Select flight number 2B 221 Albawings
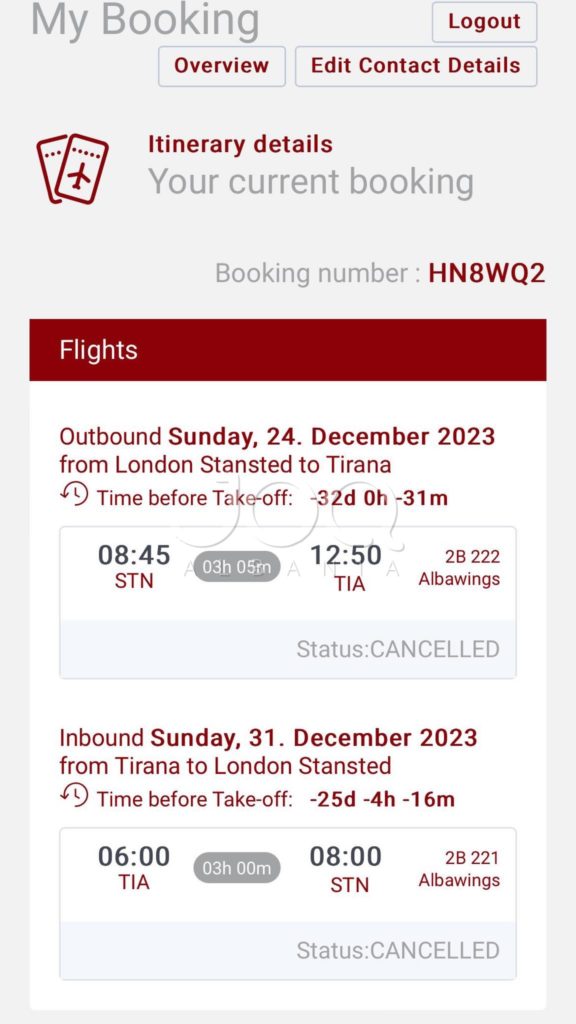 click(459, 869)
